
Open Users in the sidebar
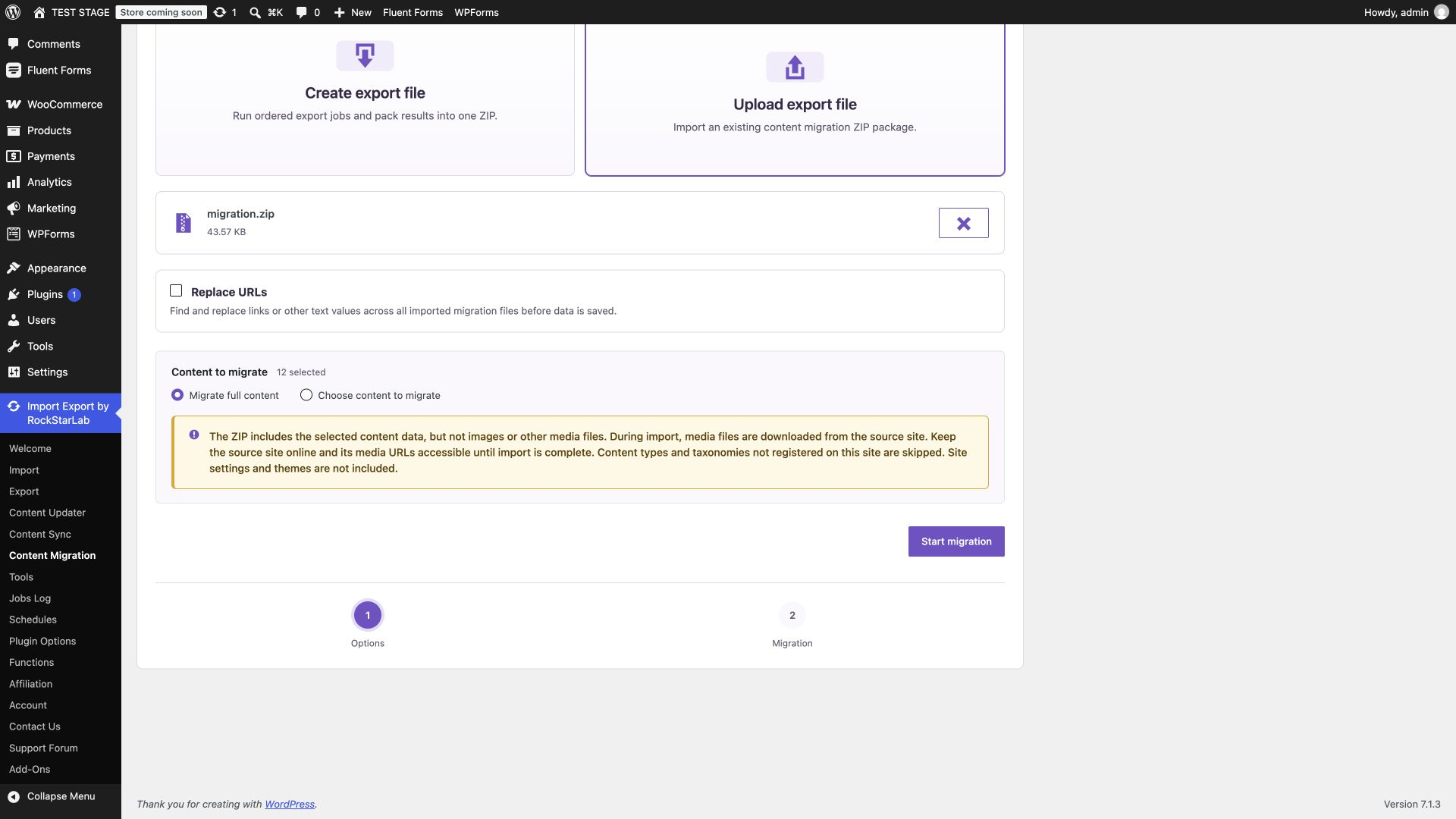pos(61,320)
